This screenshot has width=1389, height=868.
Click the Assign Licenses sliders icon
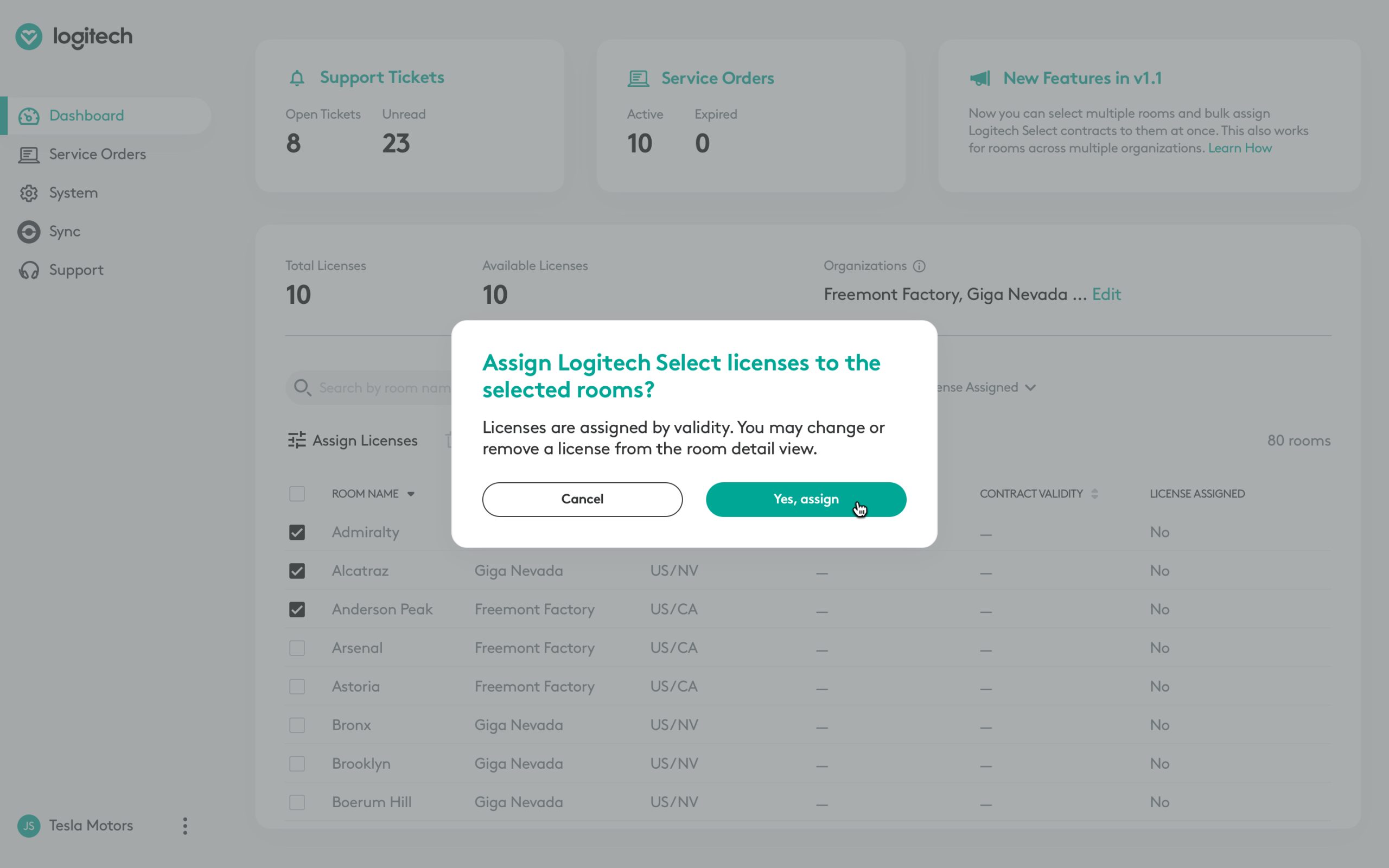coord(297,441)
